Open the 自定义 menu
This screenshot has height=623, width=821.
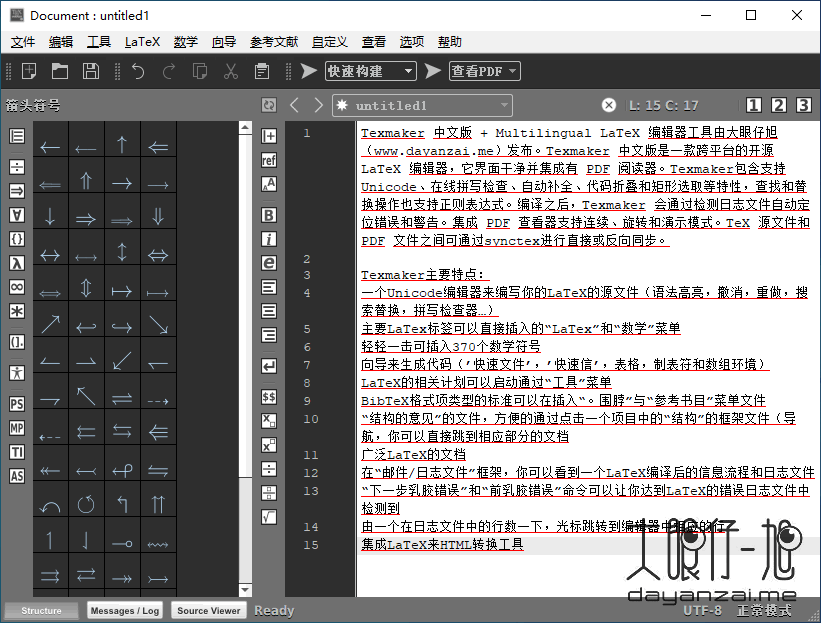(330, 42)
